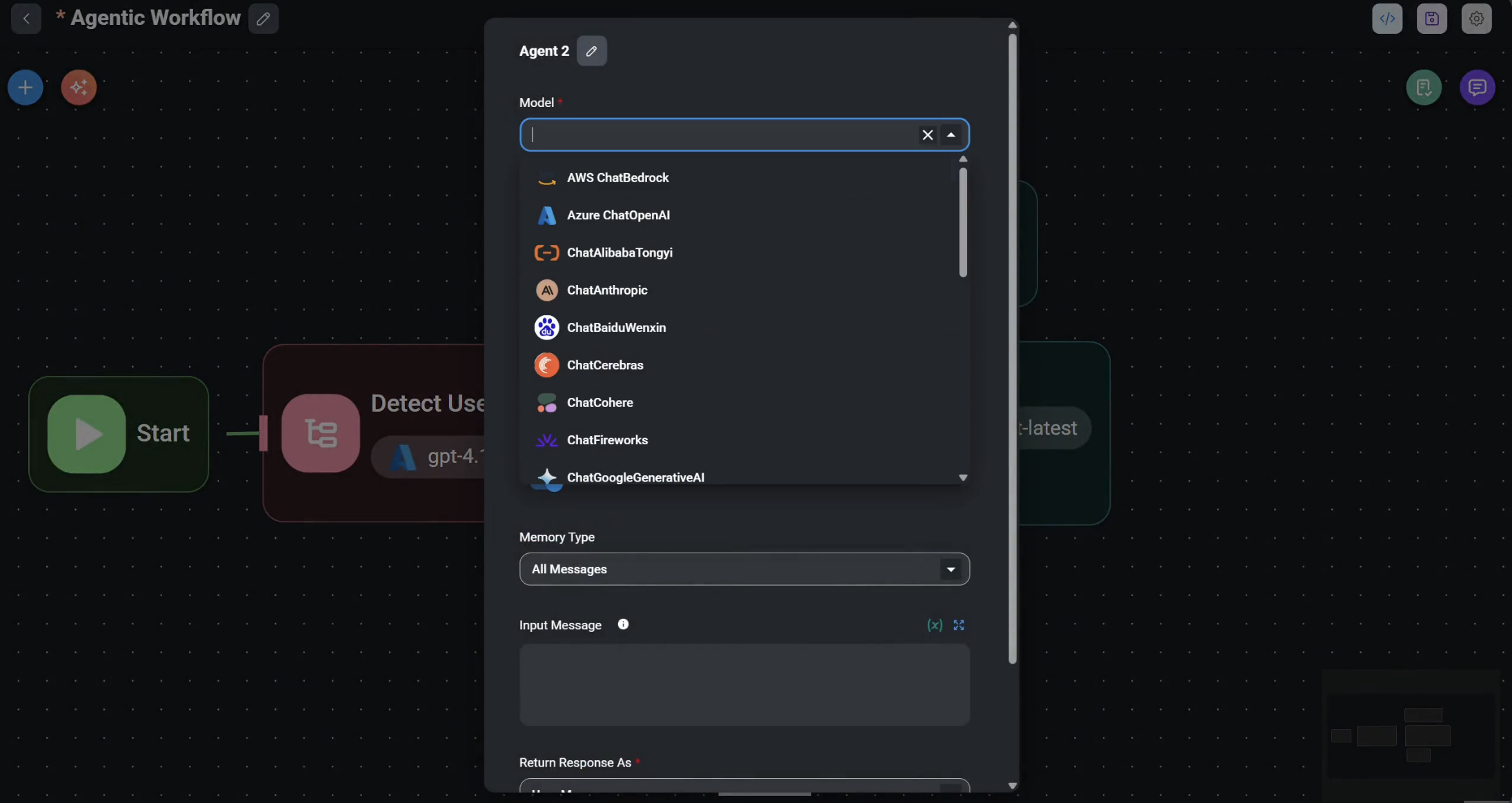The image size is (1512, 803).
Task: Expand the Input Message field editor
Action: [959, 625]
